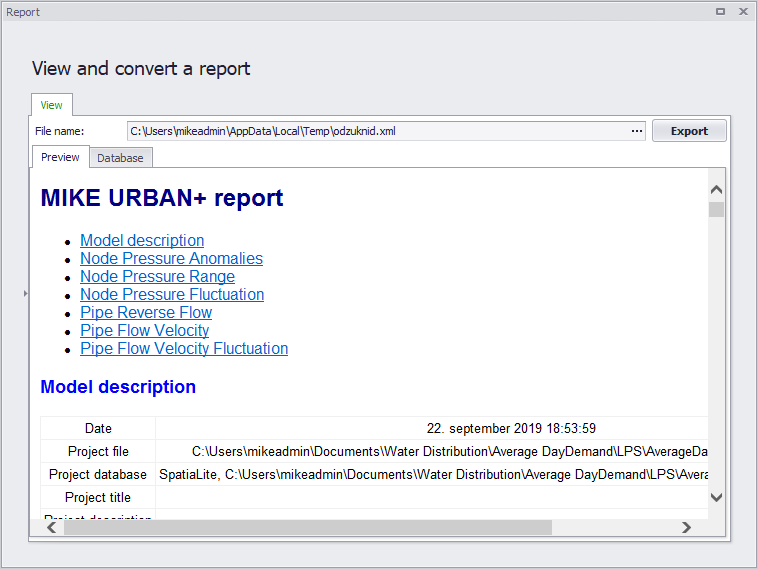Select the Project file row label

(x=98, y=452)
